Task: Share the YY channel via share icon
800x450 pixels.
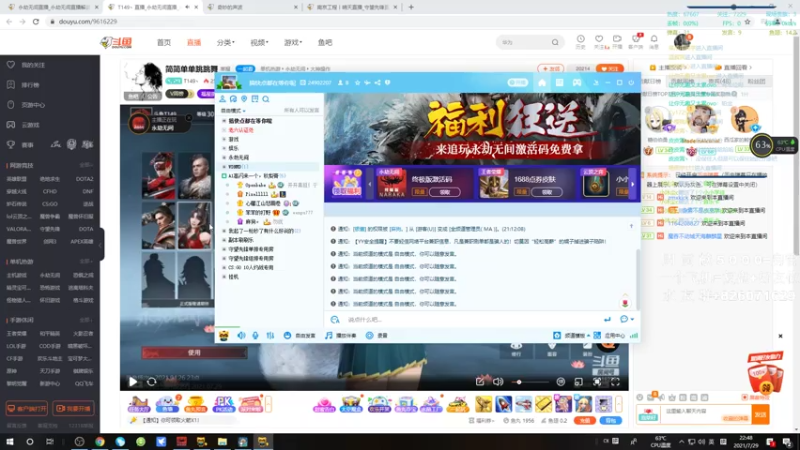Action: click(378, 83)
